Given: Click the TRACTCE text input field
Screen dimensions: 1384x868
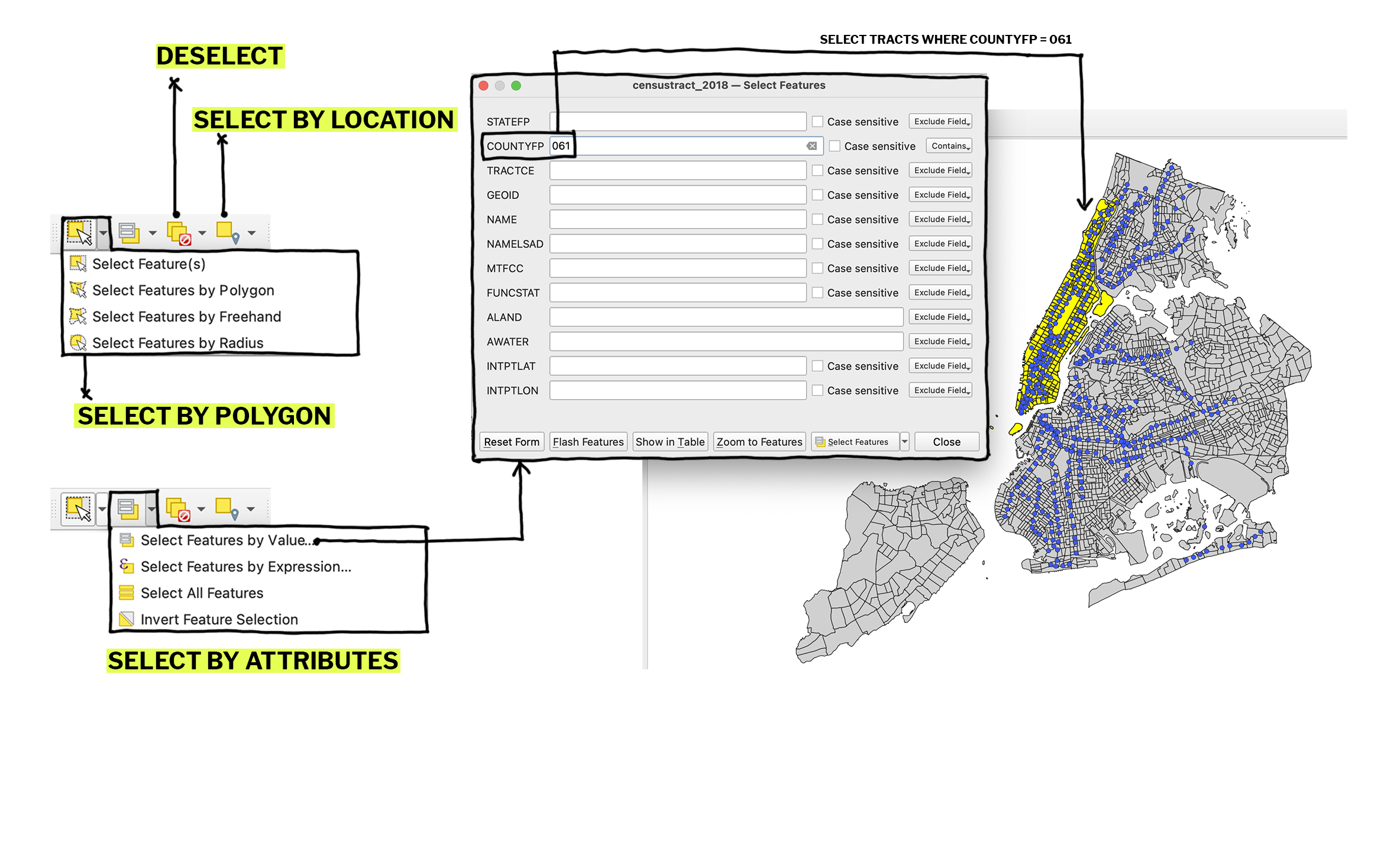Looking at the screenshot, I should [x=677, y=170].
